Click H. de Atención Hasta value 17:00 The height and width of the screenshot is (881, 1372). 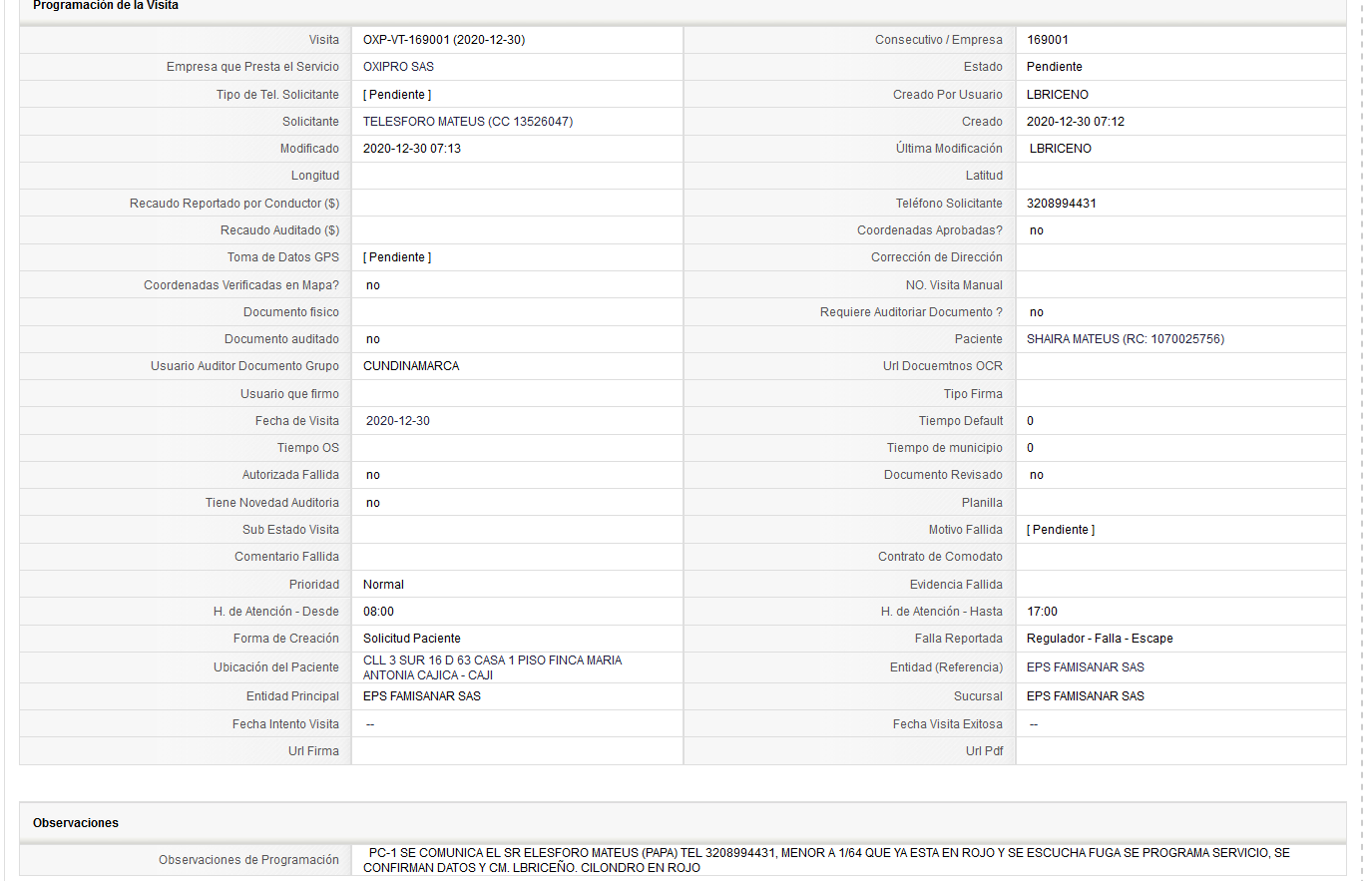[x=1043, y=612]
